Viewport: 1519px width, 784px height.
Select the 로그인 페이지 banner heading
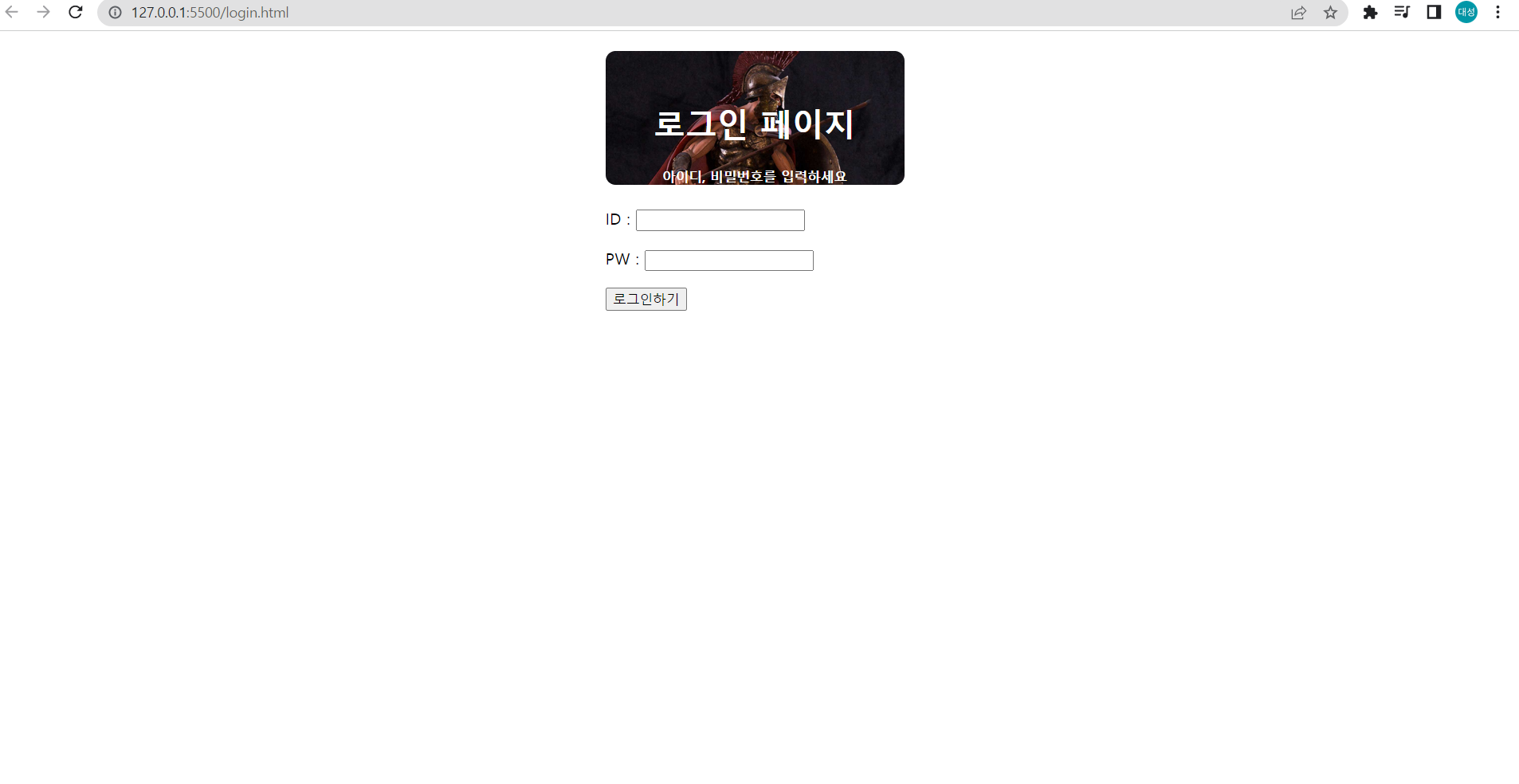[x=754, y=124]
